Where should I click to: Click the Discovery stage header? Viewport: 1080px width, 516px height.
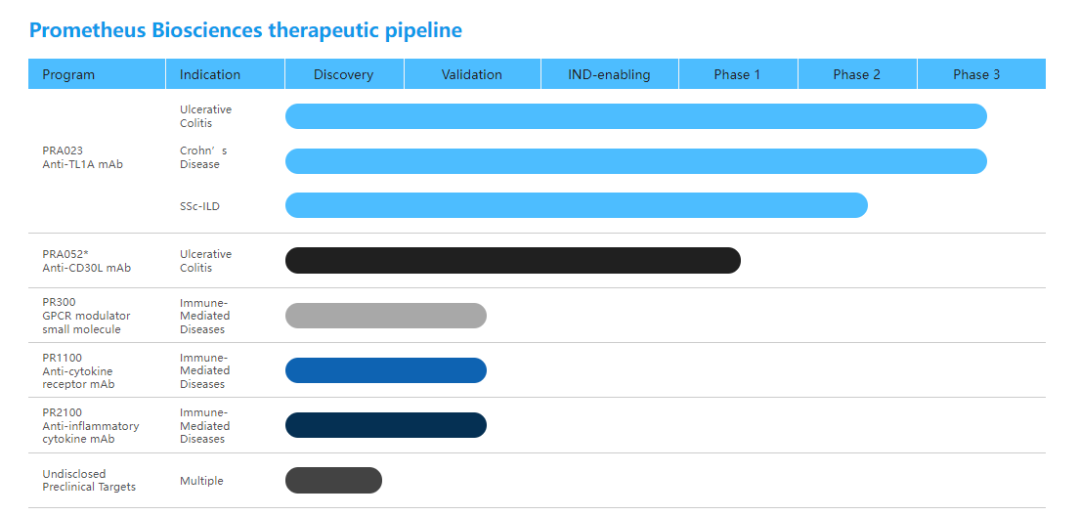point(343,74)
